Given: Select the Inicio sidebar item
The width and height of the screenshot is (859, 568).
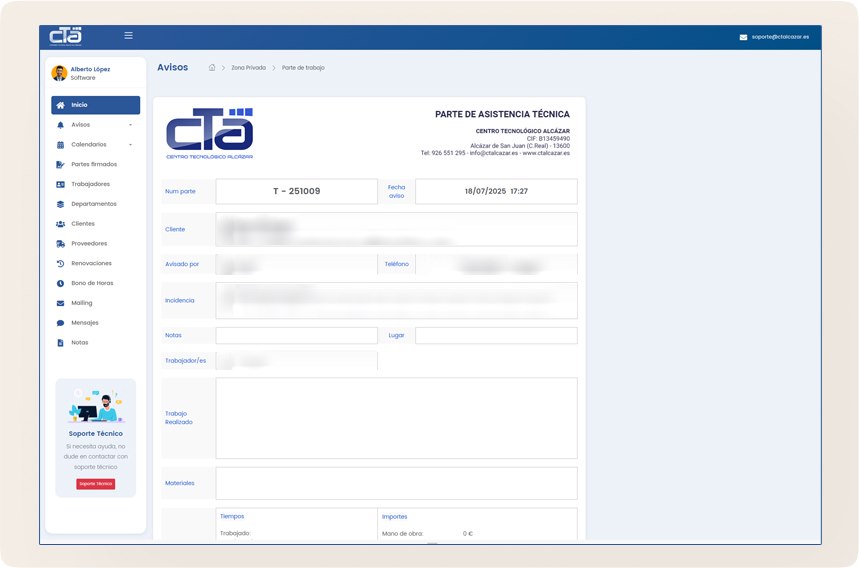Looking at the screenshot, I should [x=95, y=105].
